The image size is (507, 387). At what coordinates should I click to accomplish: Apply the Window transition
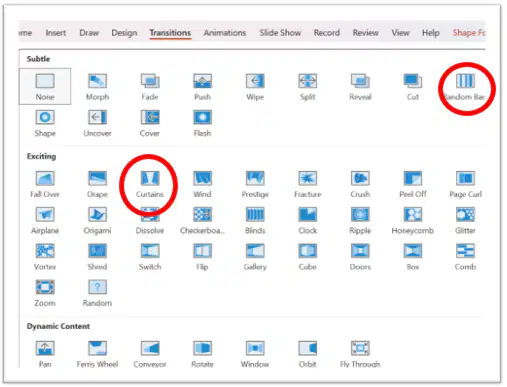[255, 354]
